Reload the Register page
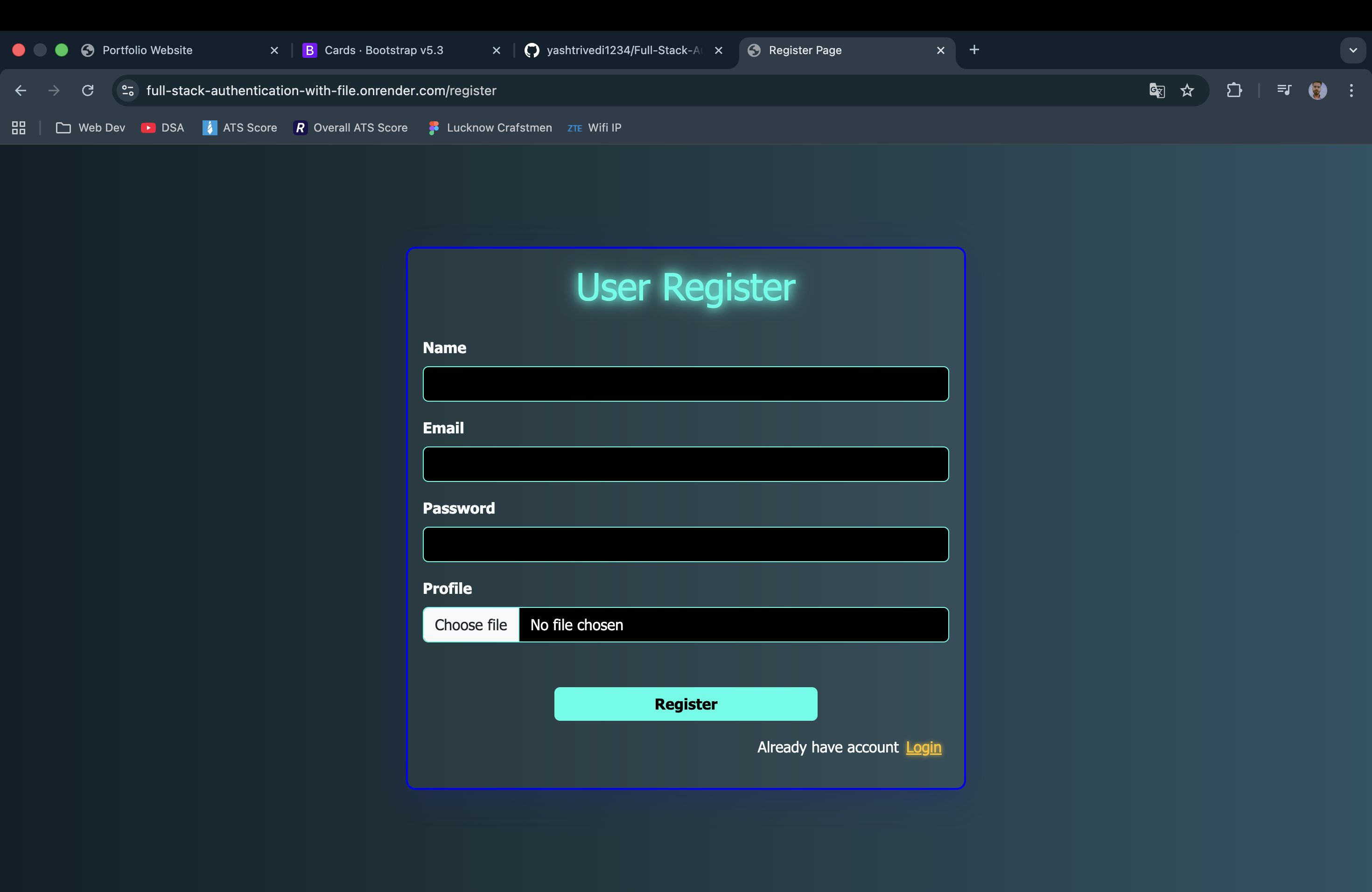This screenshot has width=1372, height=892. click(x=88, y=91)
